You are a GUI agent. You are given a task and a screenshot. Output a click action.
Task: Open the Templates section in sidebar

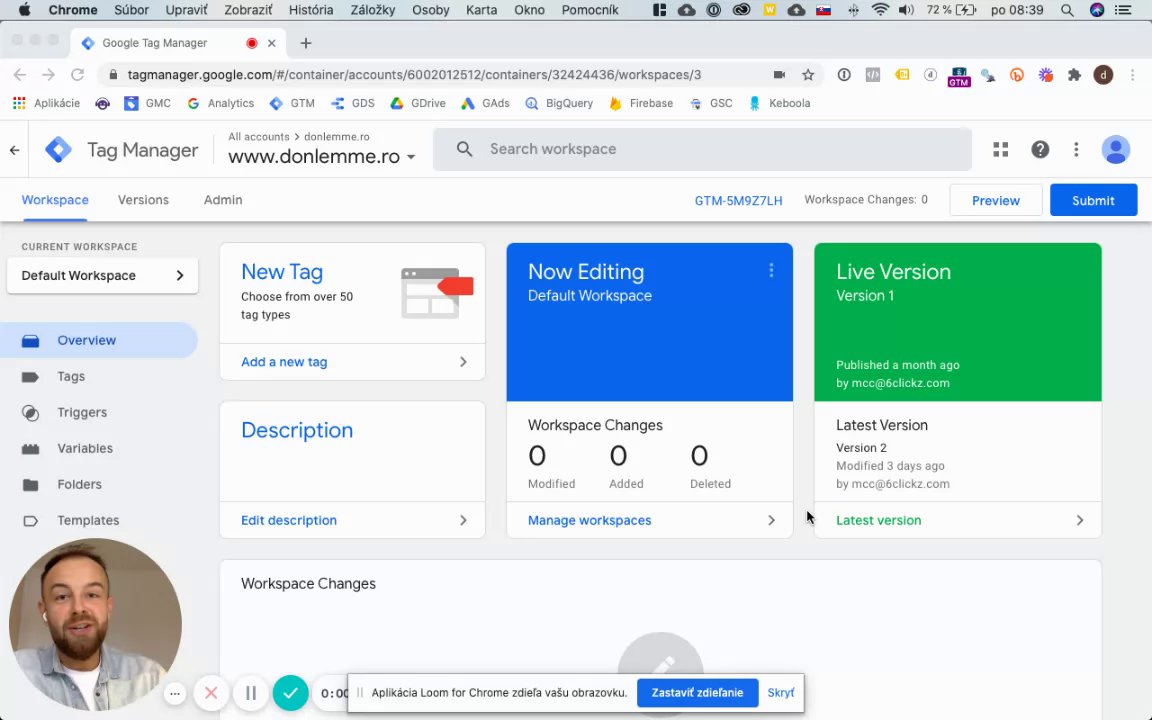pos(87,520)
